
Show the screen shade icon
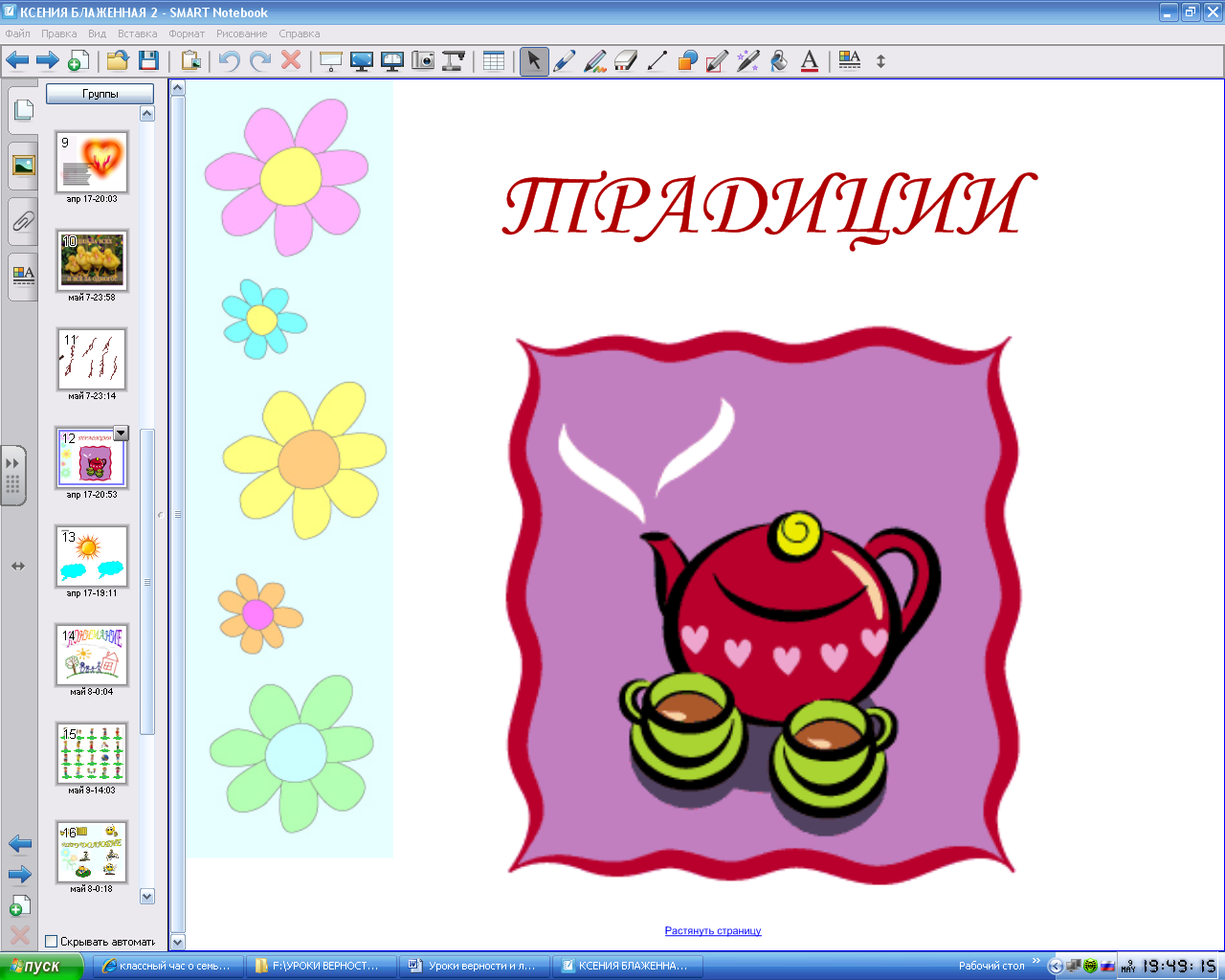330,60
